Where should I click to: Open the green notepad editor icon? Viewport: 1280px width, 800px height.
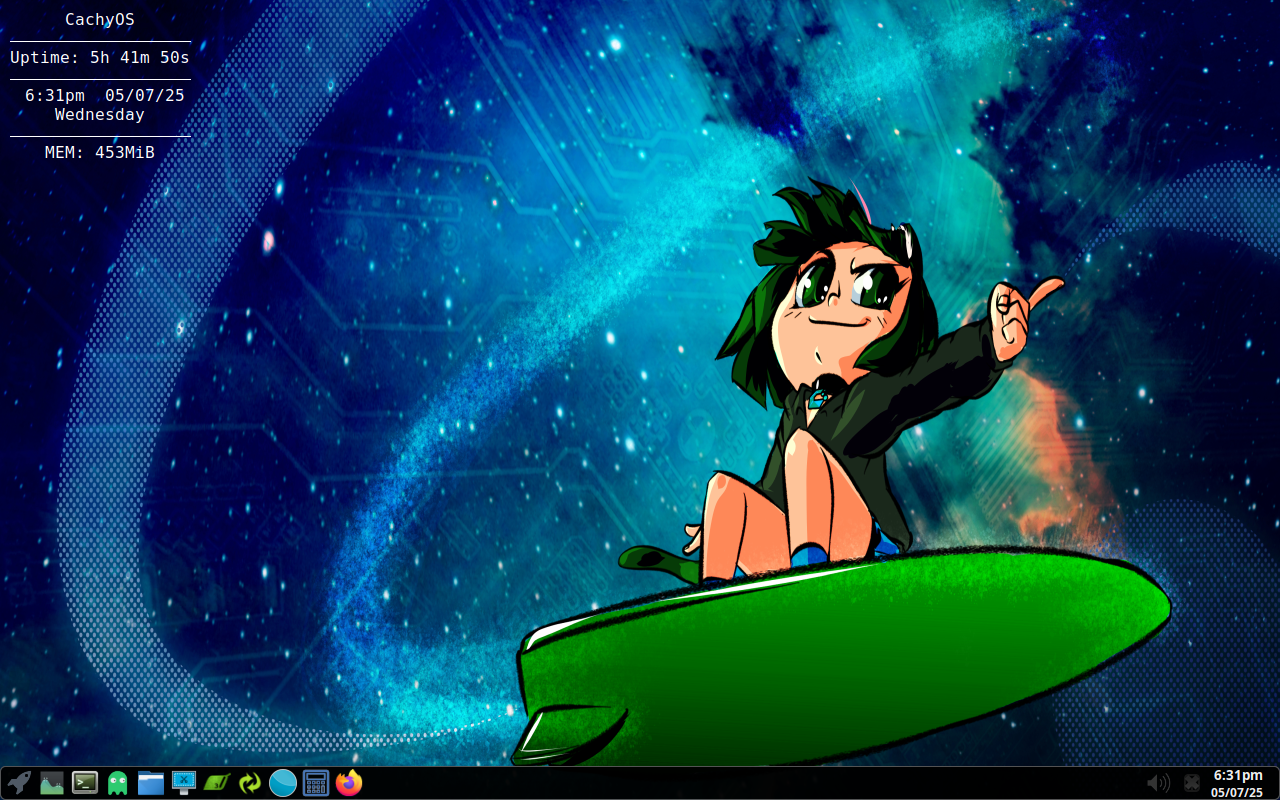[x=217, y=783]
